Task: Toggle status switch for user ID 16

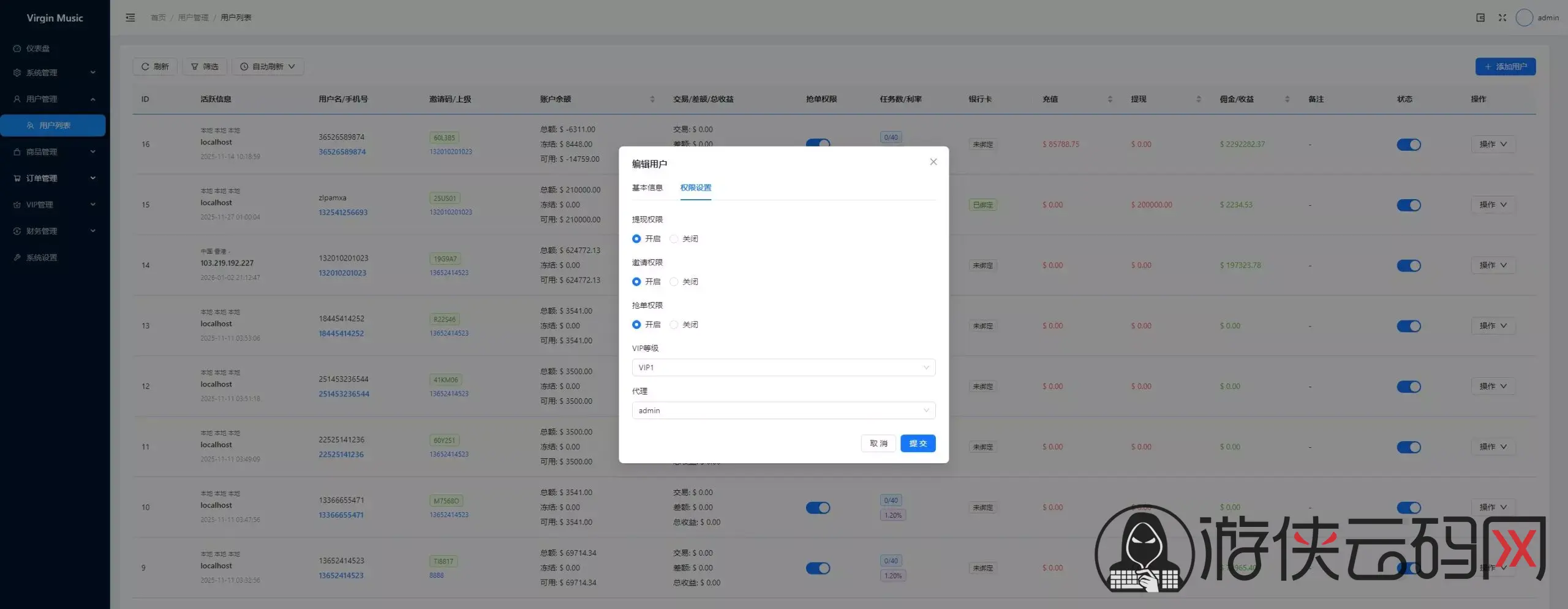Action: pos(1408,145)
